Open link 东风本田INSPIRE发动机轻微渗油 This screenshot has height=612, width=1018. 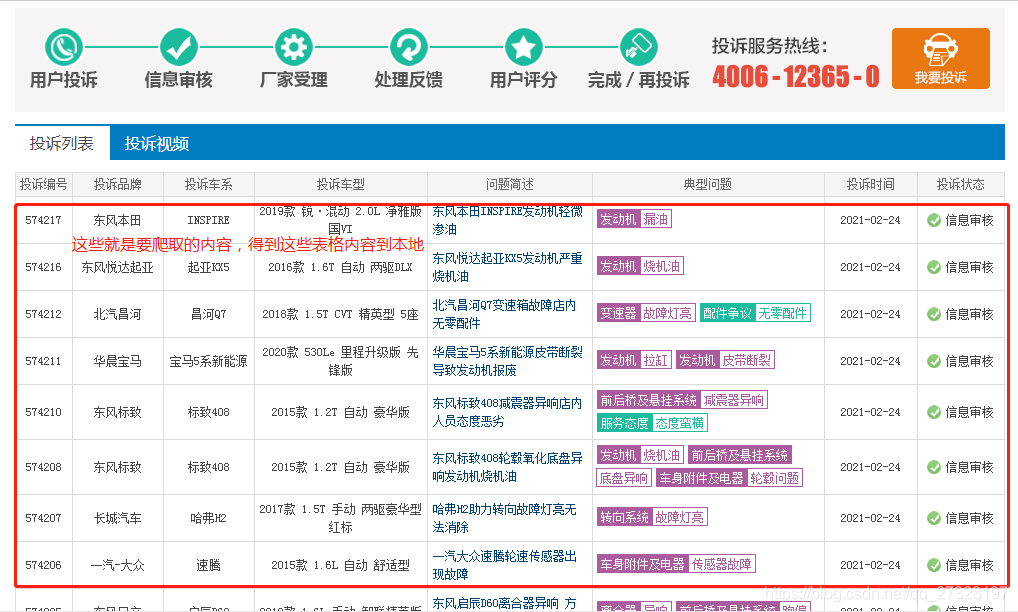coord(508,220)
